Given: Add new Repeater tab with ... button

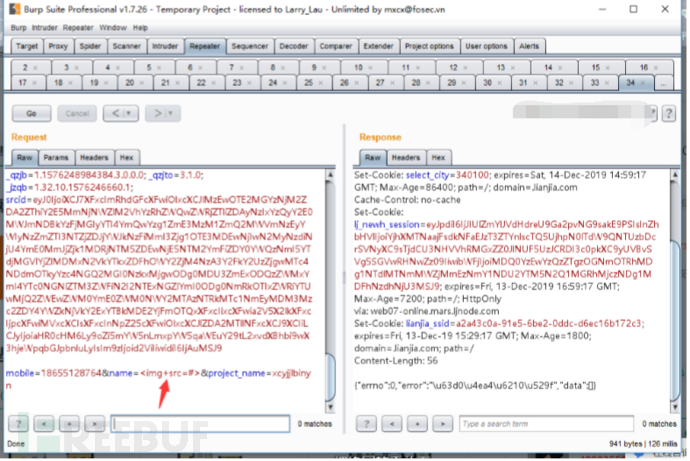Looking at the screenshot, I should coord(663,83).
